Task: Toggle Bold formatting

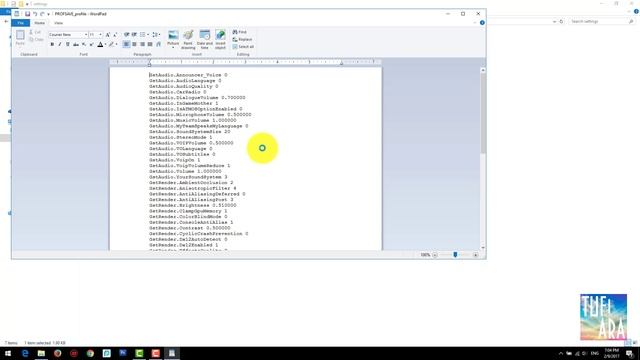Action: [x=52, y=44]
